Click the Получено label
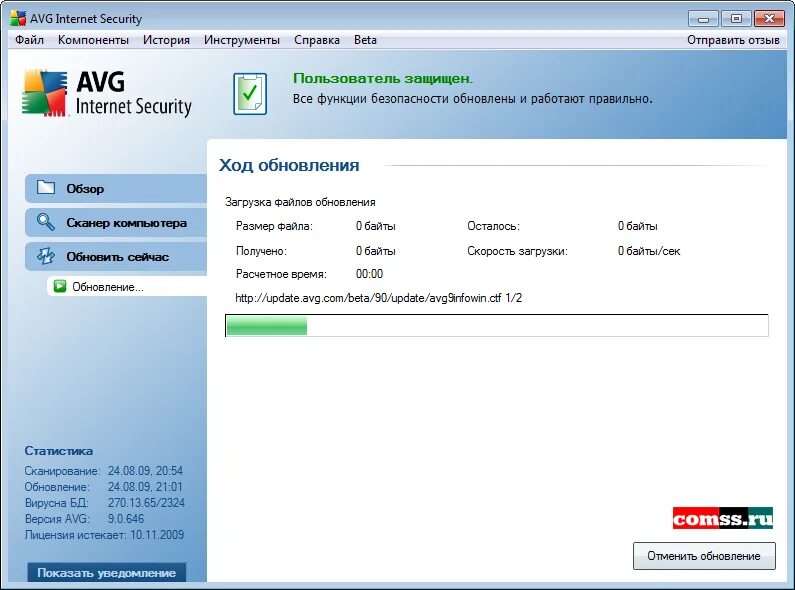The image size is (795, 590). point(261,251)
